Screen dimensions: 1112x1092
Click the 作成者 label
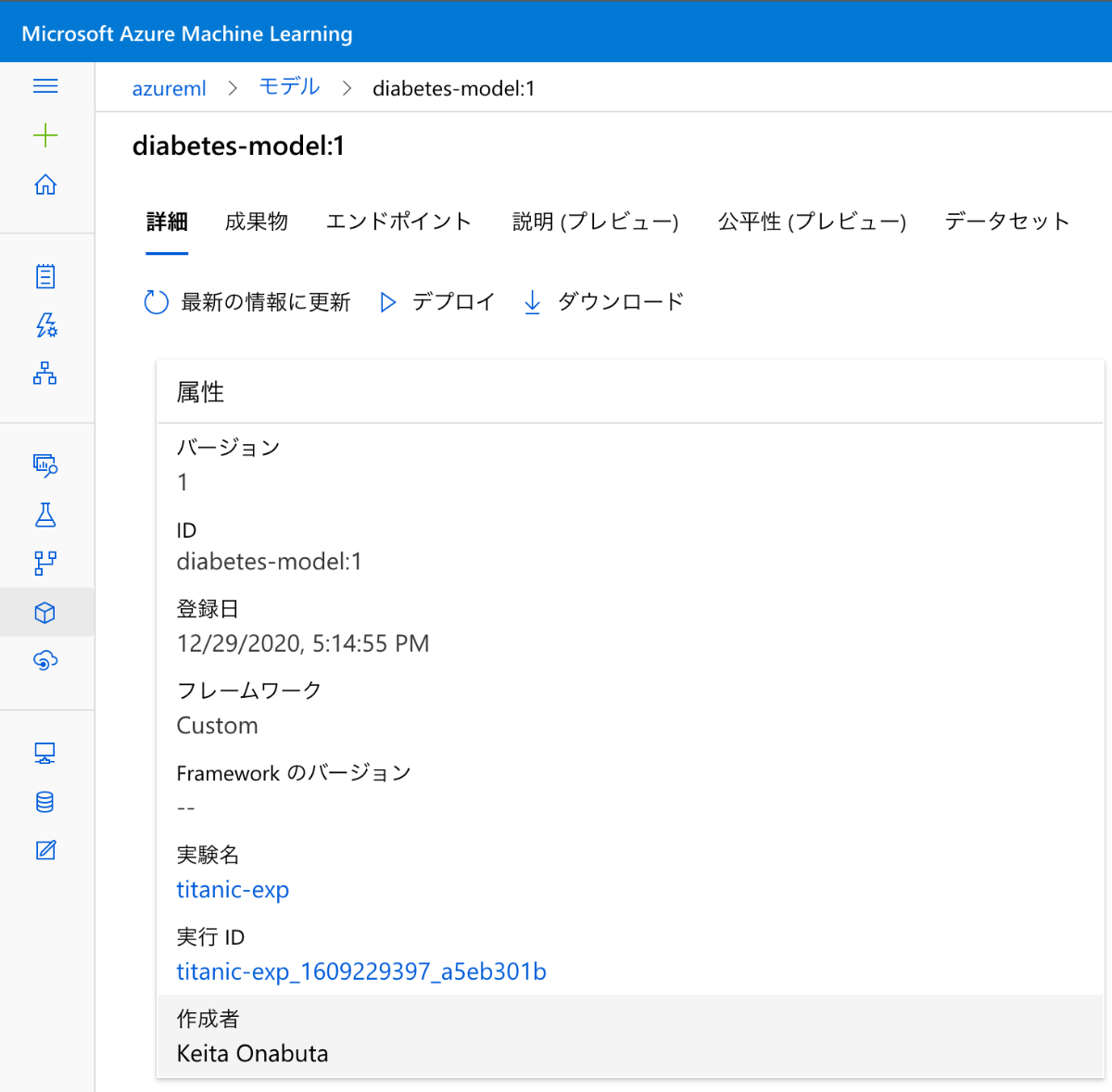pyautogui.click(x=208, y=1019)
